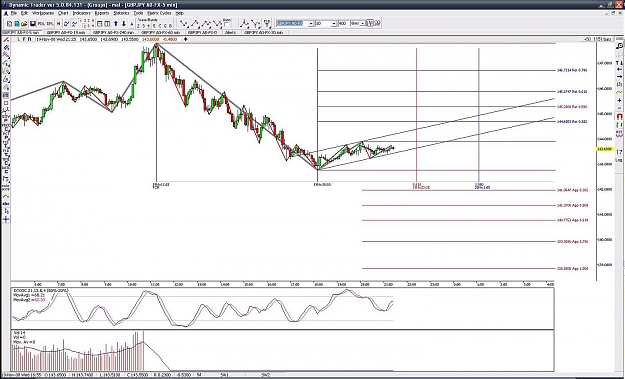The width and height of the screenshot is (625, 379).
Task: Open the Workspaces menu
Action: pos(43,13)
